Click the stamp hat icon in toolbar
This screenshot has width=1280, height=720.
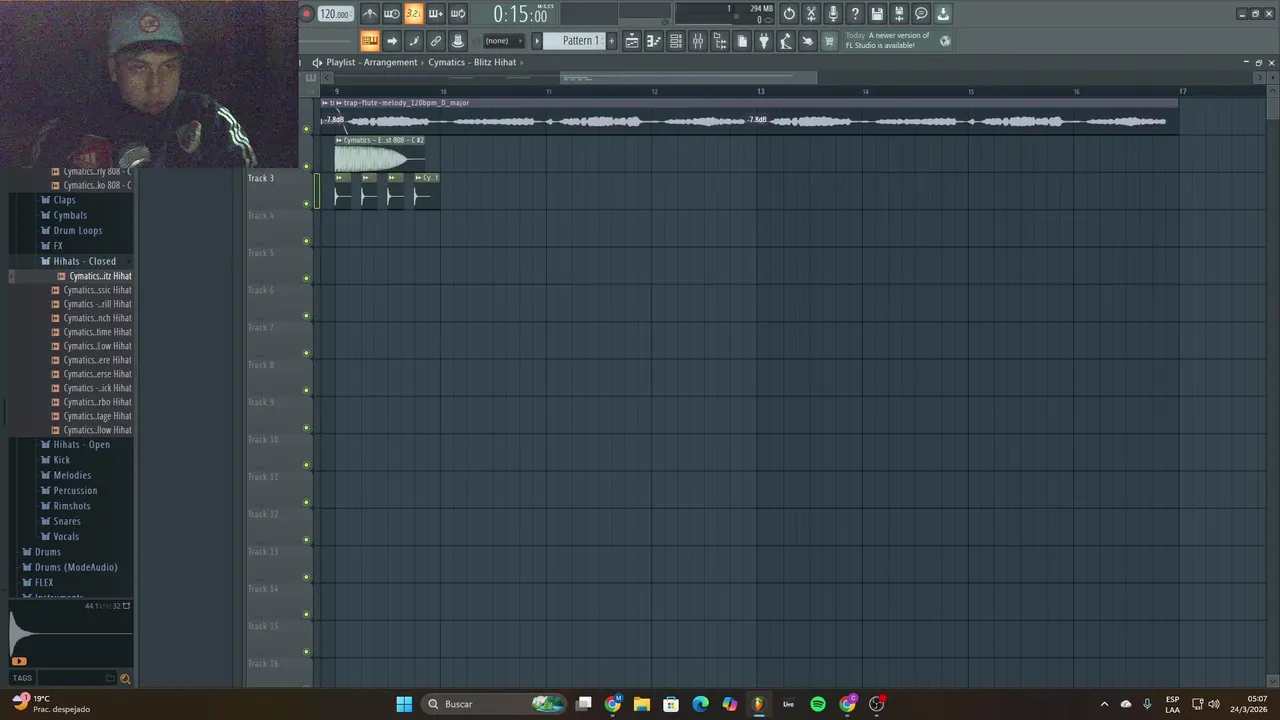coord(458,41)
